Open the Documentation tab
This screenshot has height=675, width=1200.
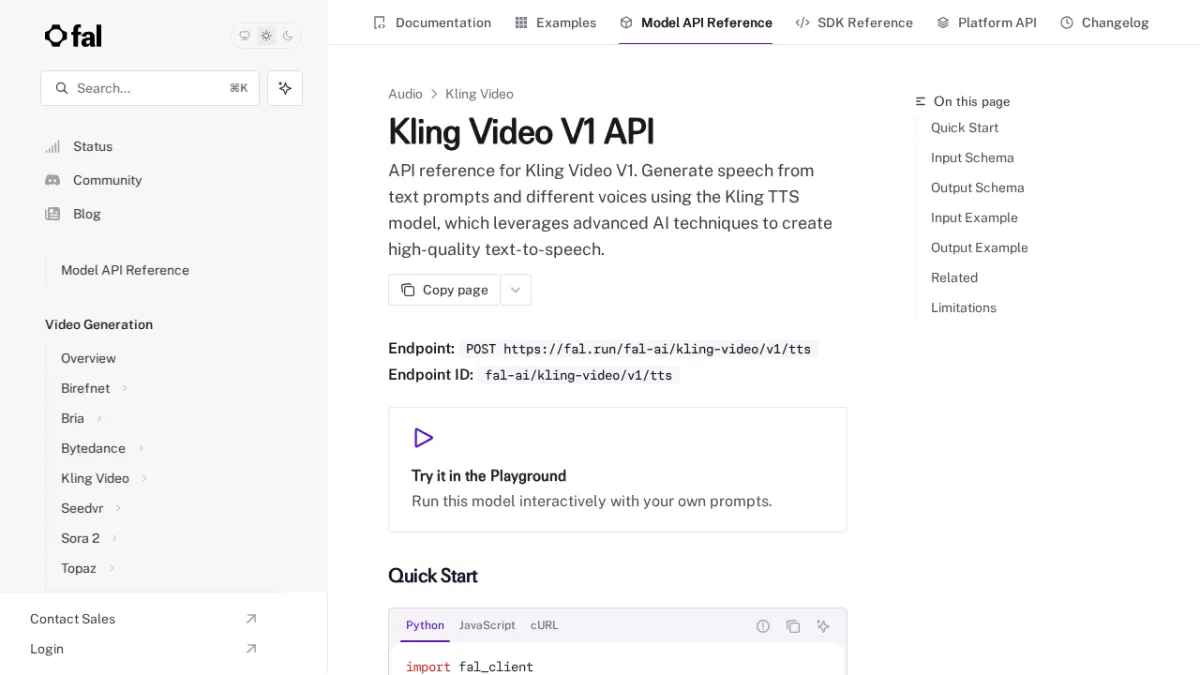pos(432,22)
